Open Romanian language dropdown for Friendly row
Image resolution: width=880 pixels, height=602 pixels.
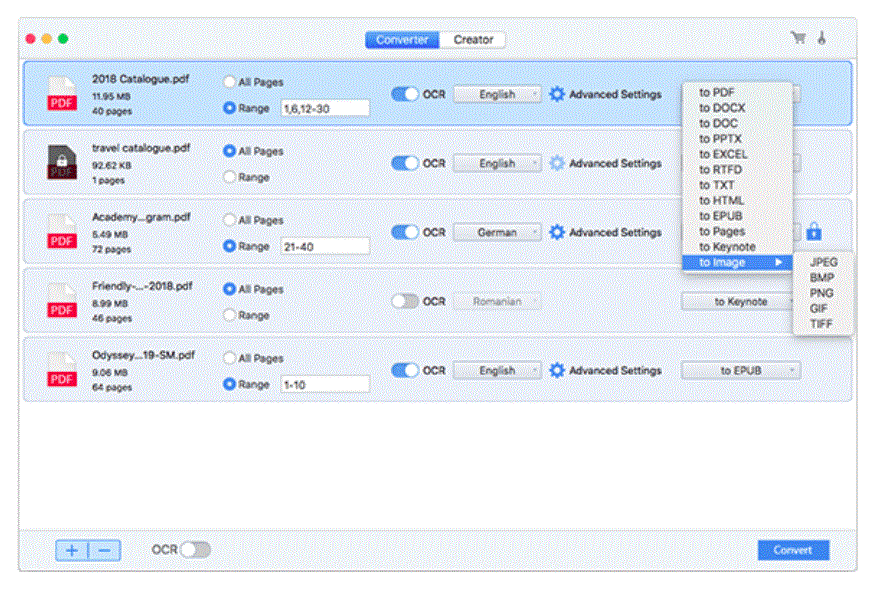pyautogui.click(x=497, y=301)
